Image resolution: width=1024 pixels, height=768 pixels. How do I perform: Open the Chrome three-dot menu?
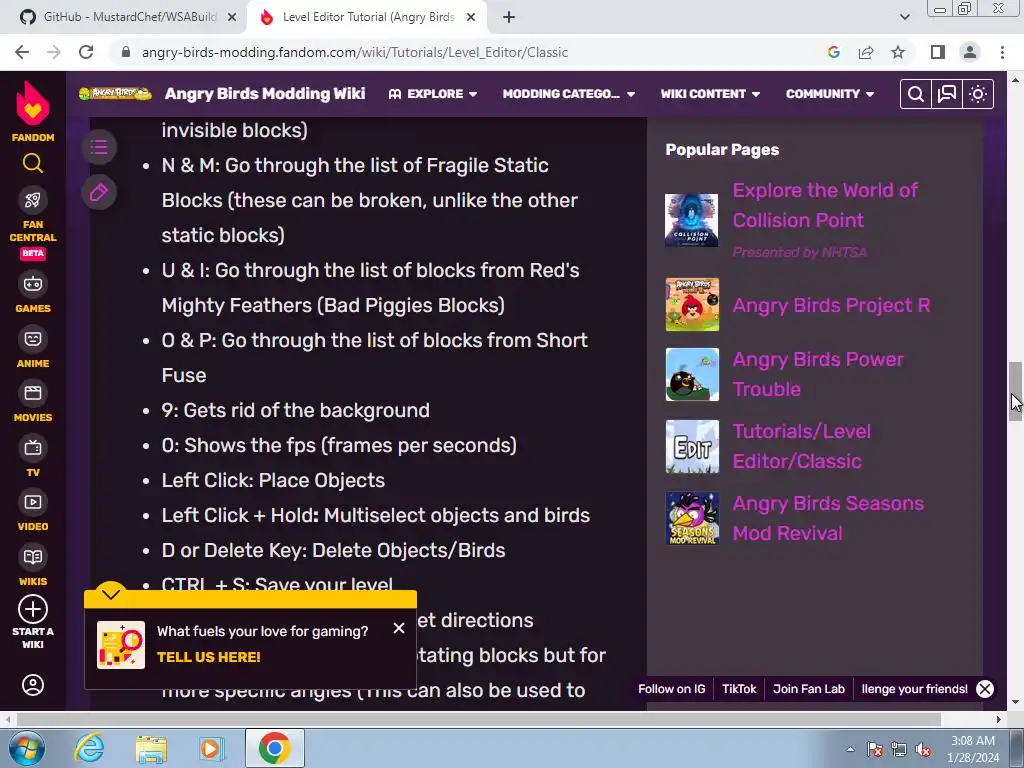1002,52
